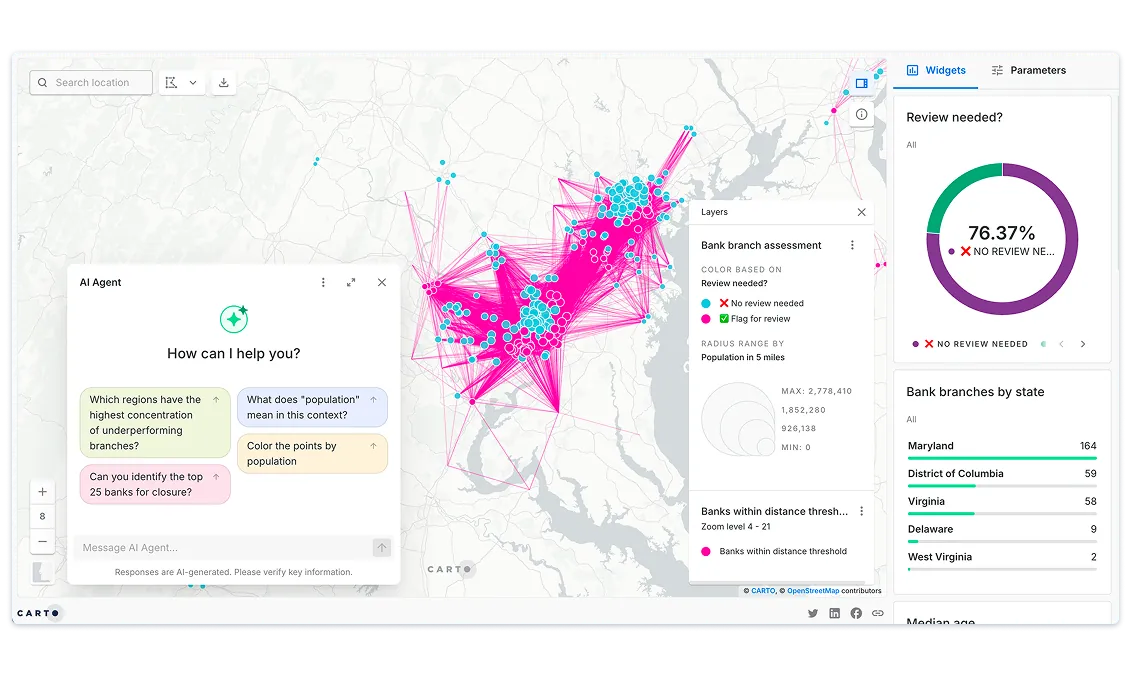Toggle the side panel layout icon

tap(861, 84)
